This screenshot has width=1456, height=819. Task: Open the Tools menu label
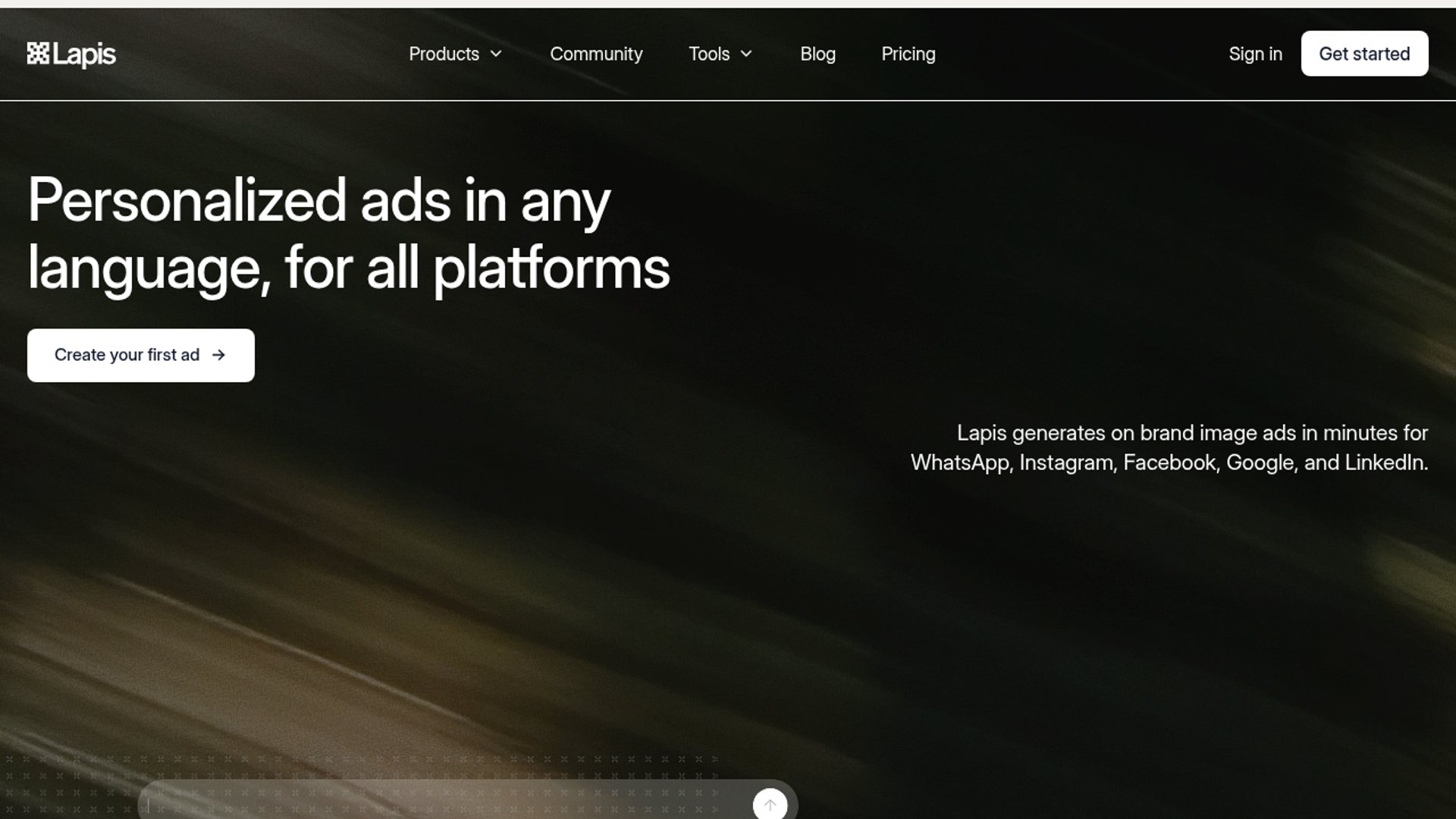(708, 54)
